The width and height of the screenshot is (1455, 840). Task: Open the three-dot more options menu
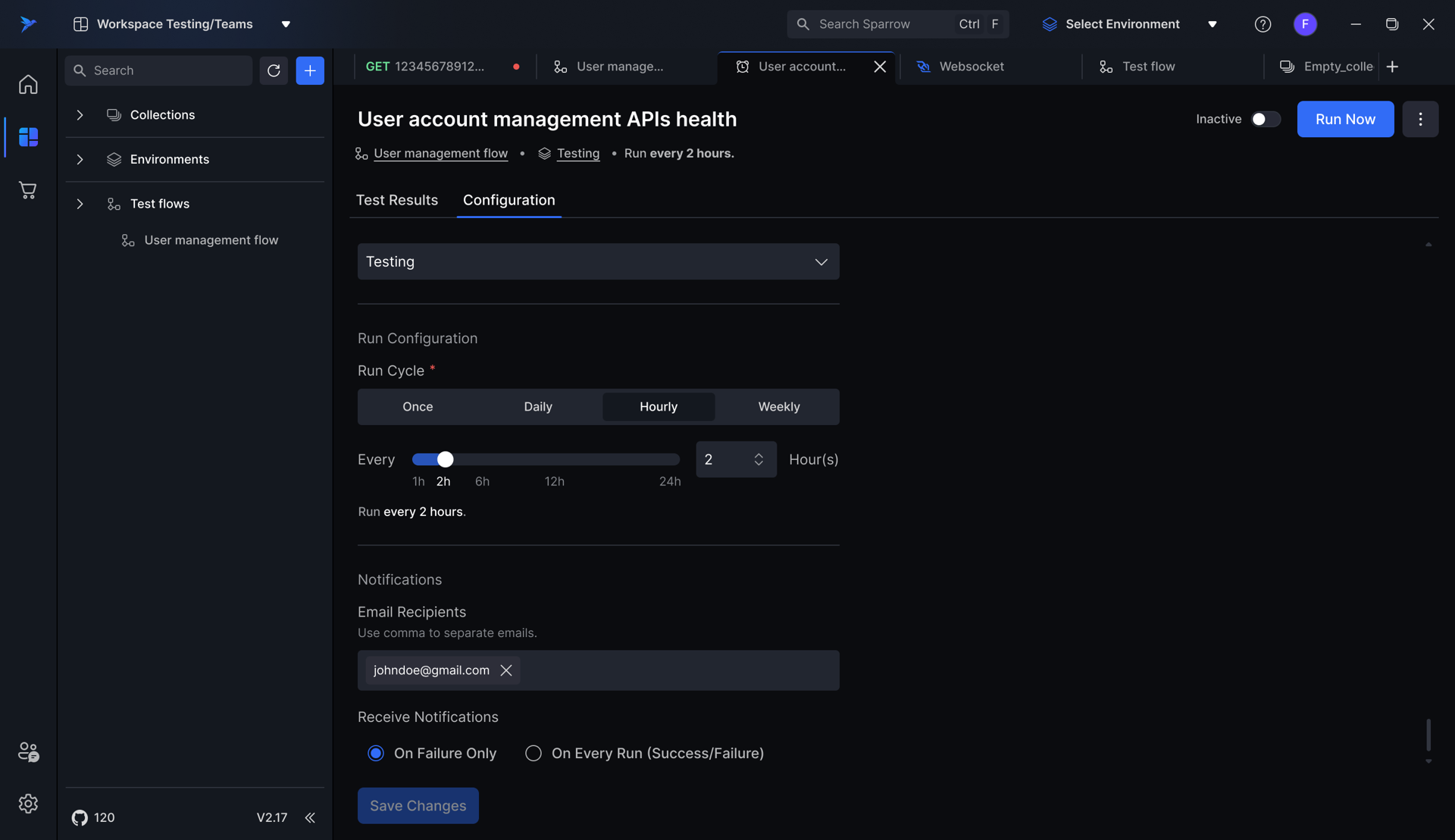1420,119
